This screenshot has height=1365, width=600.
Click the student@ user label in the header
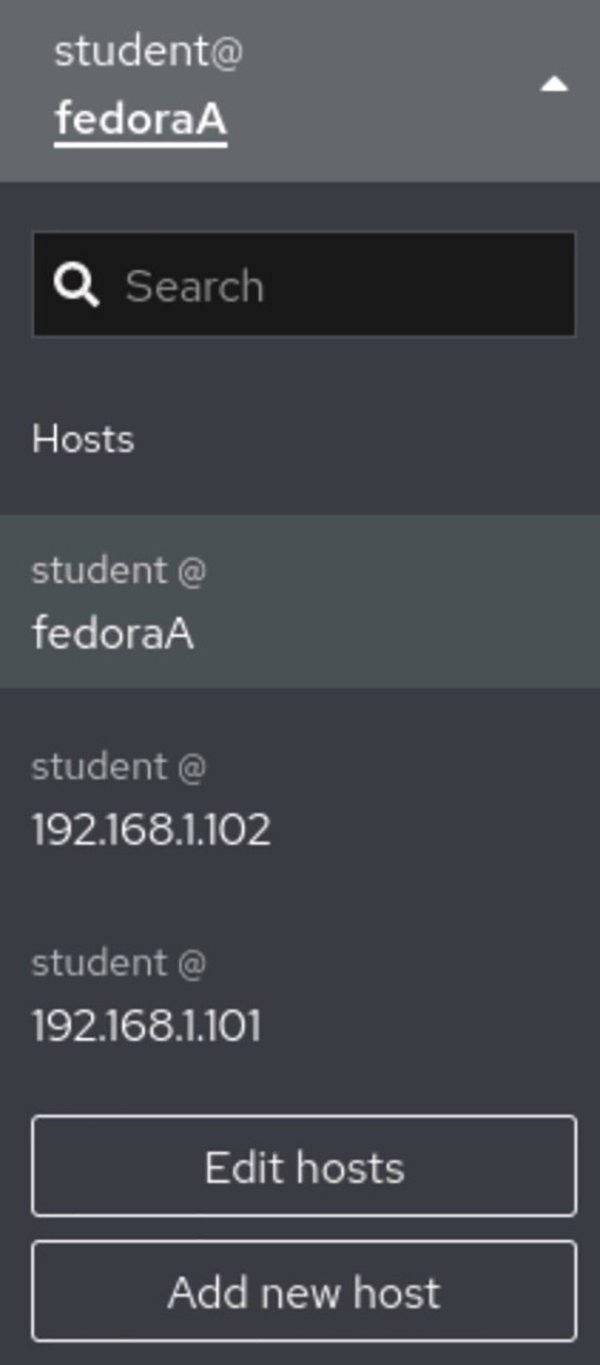point(148,52)
